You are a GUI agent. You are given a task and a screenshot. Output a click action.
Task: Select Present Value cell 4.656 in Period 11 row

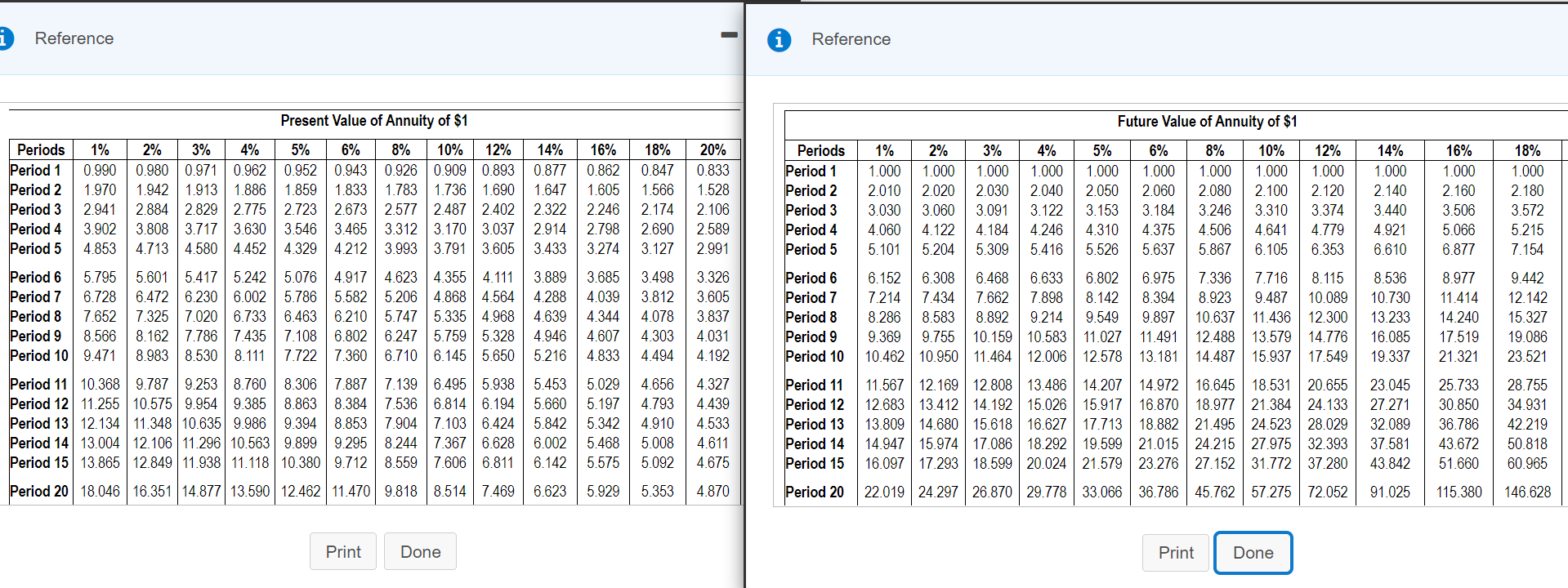pyautogui.click(x=658, y=384)
